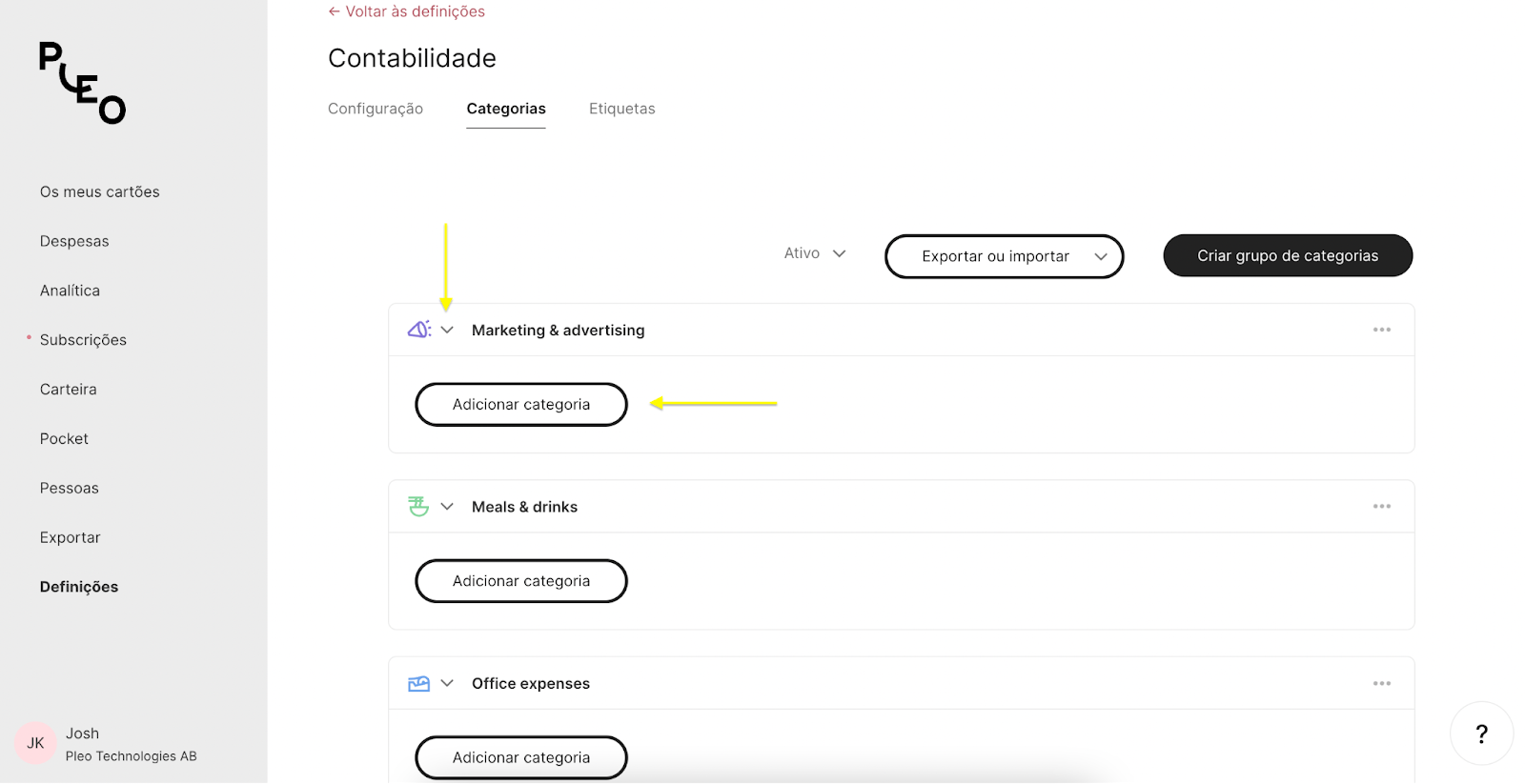Open the Meals & drinks three-dot menu
The width and height of the screenshot is (1525, 784).
pyautogui.click(x=1382, y=507)
